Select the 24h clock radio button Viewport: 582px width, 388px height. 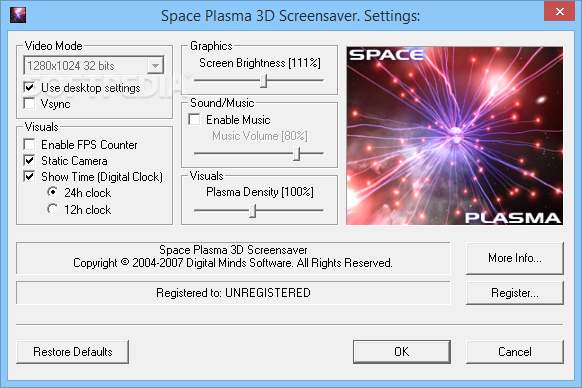coord(53,192)
